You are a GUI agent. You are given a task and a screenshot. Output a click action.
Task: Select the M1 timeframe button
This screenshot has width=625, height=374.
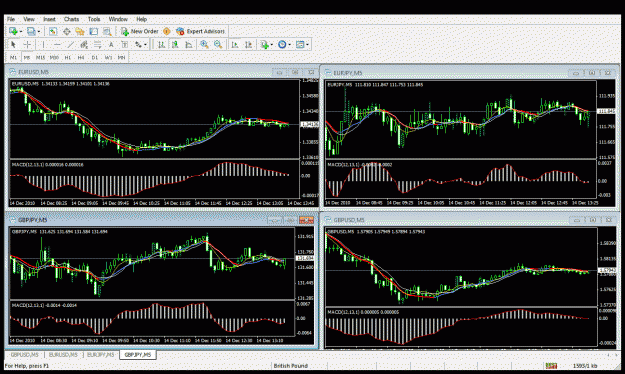(x=14, y=58)
